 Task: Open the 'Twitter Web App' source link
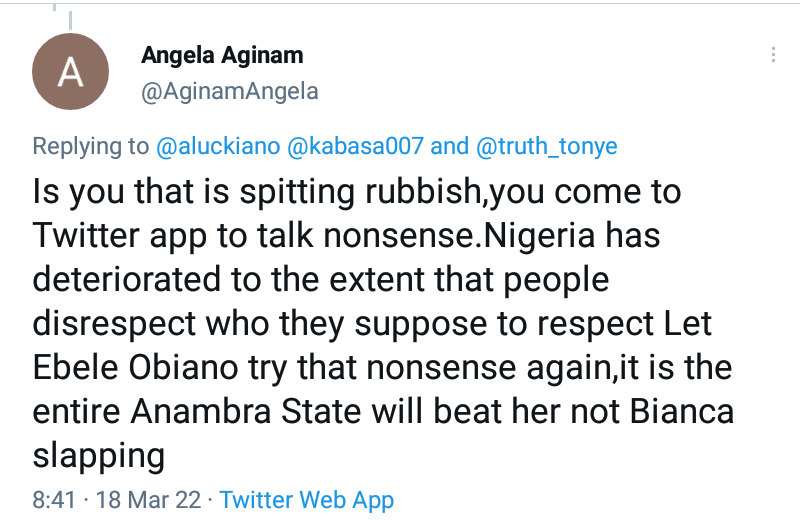click(x=307, y=499)
